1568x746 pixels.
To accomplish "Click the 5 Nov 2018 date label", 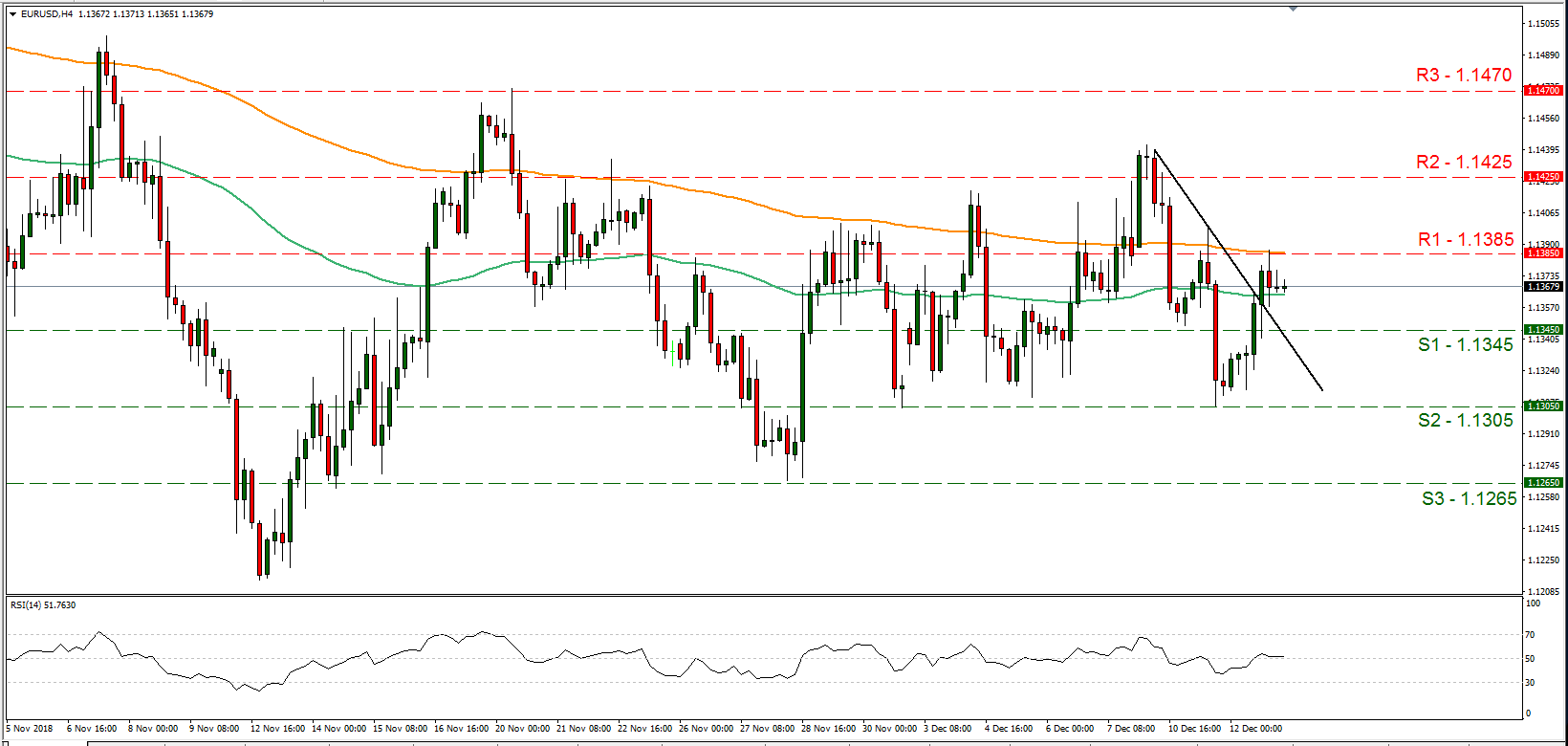I will click(x=30, y=729).
